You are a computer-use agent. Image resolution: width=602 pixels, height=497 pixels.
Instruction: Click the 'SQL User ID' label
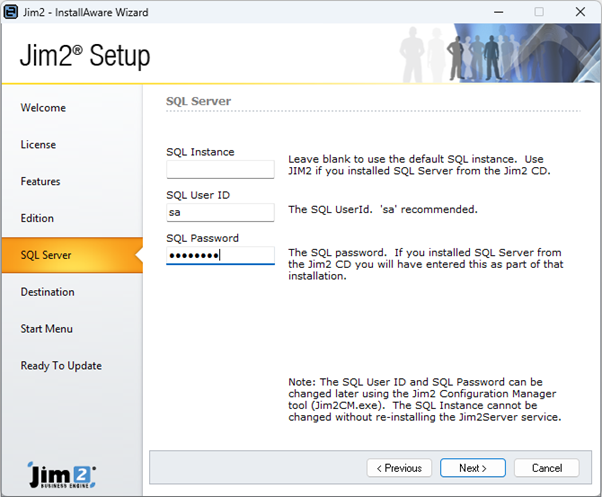198,195
